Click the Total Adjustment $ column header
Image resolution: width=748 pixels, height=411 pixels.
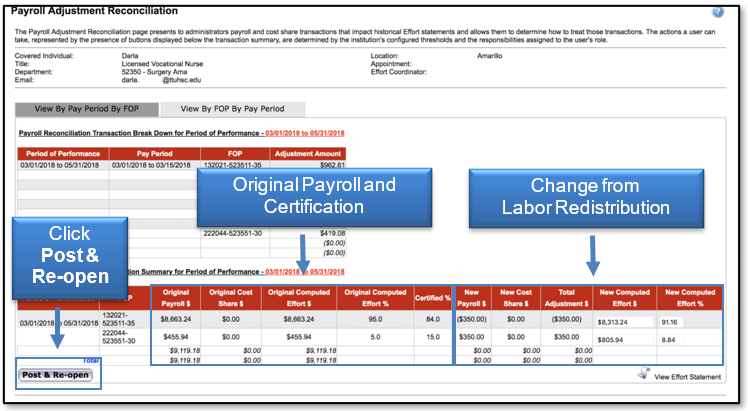566,298
